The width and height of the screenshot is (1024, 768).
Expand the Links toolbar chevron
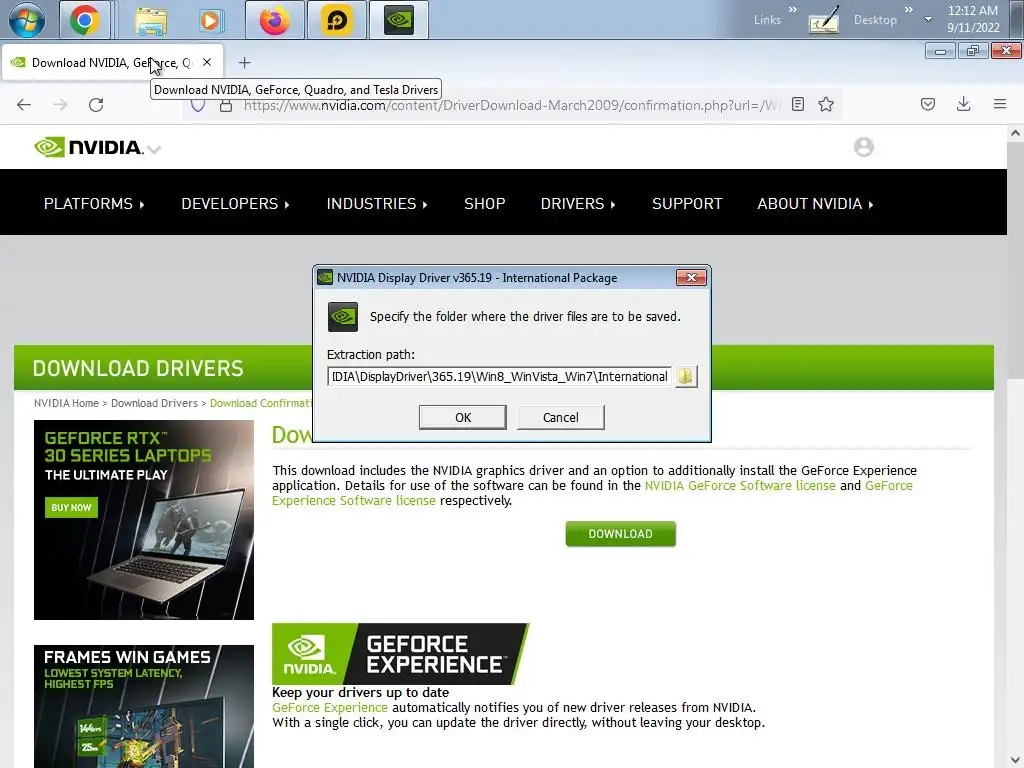(792, 10)
